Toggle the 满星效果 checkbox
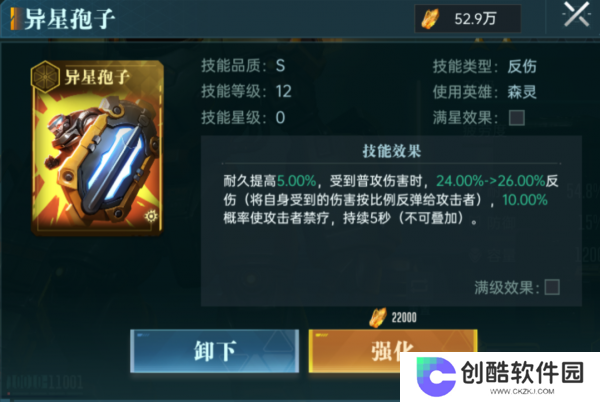600x402 pixels. [x=517, y=117]
